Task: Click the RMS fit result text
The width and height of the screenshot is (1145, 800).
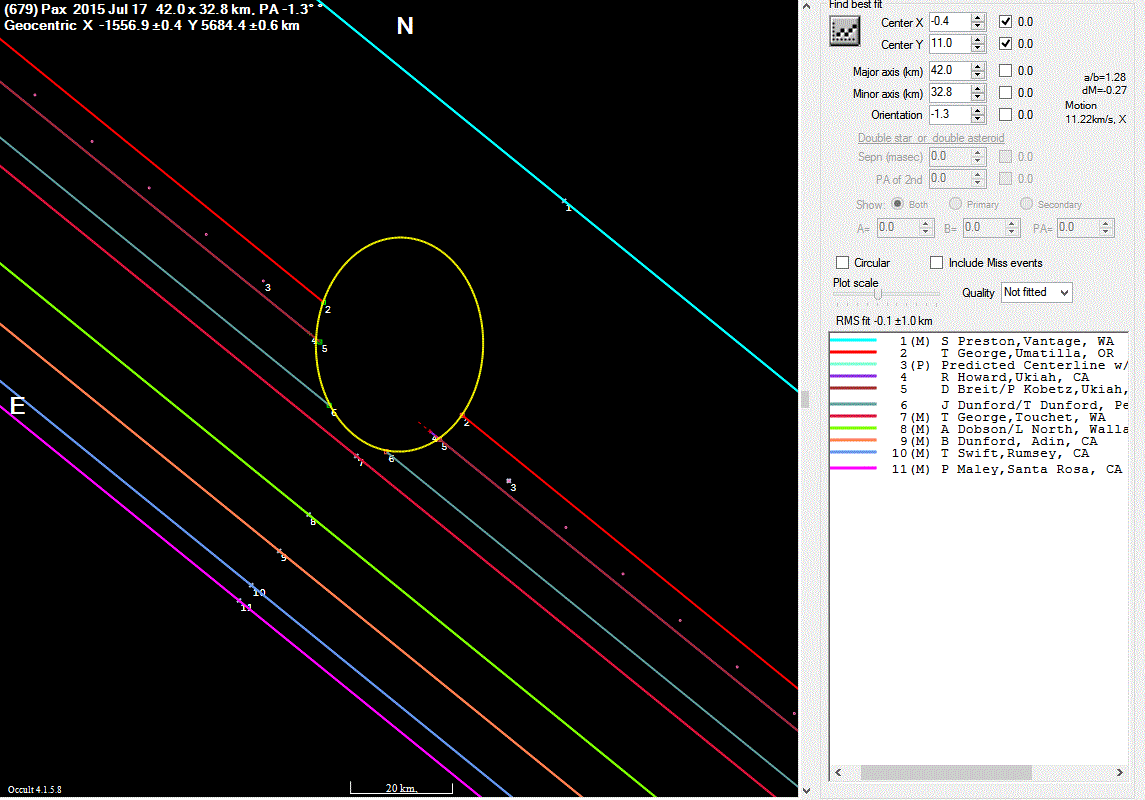Action: (884, 321)
